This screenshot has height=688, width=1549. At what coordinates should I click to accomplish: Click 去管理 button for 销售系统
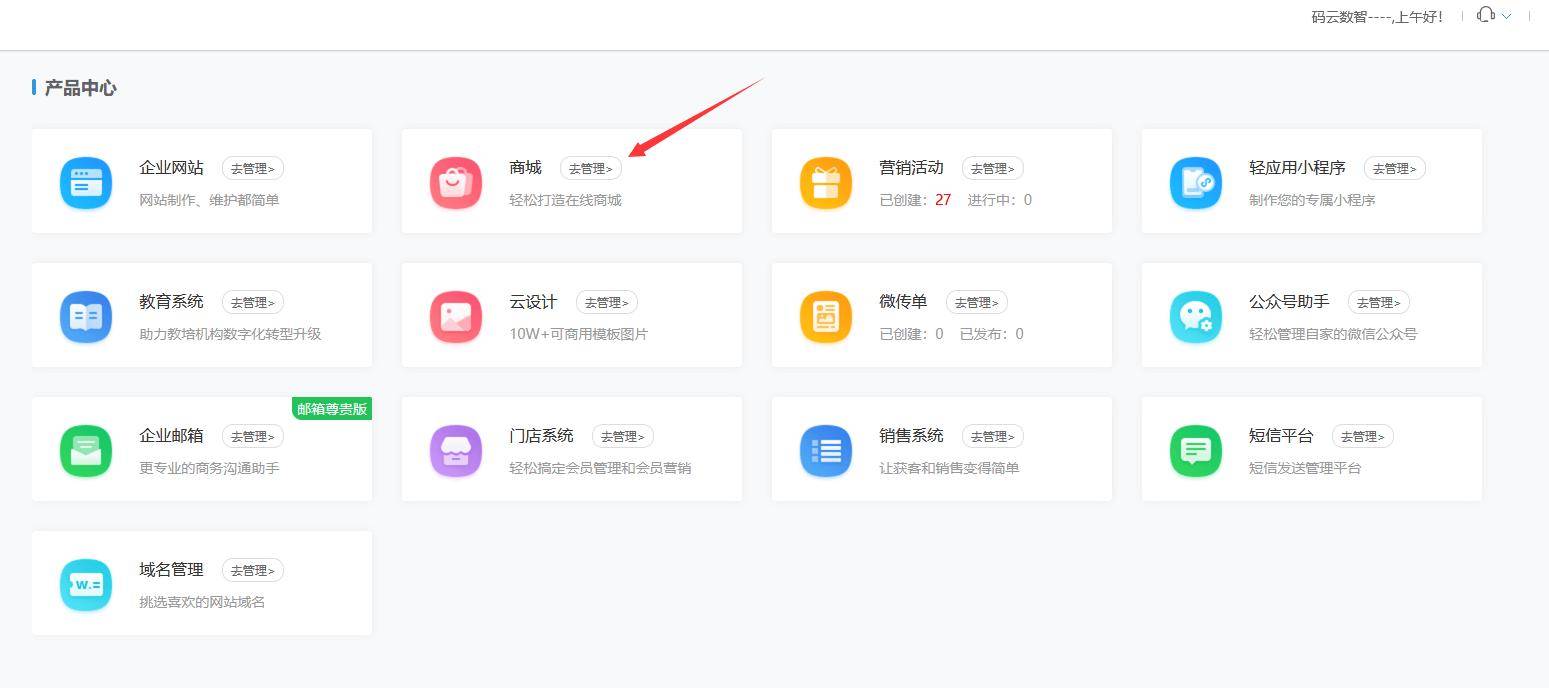coord(993,437)
